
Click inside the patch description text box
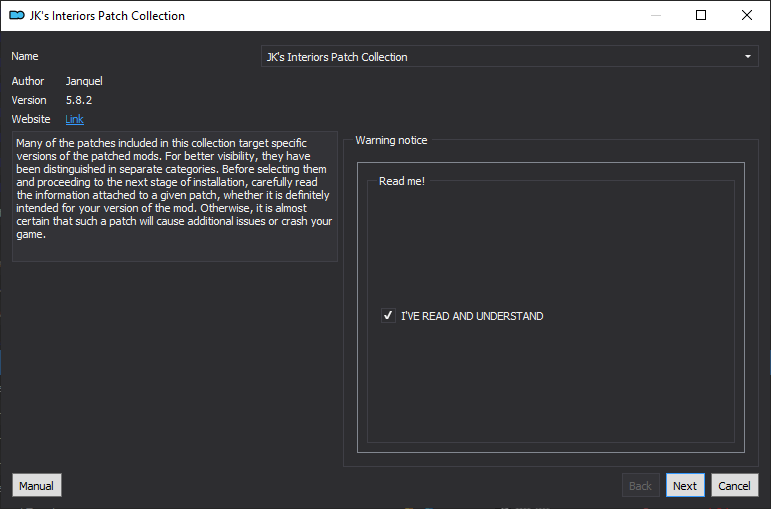pos(175,196)
